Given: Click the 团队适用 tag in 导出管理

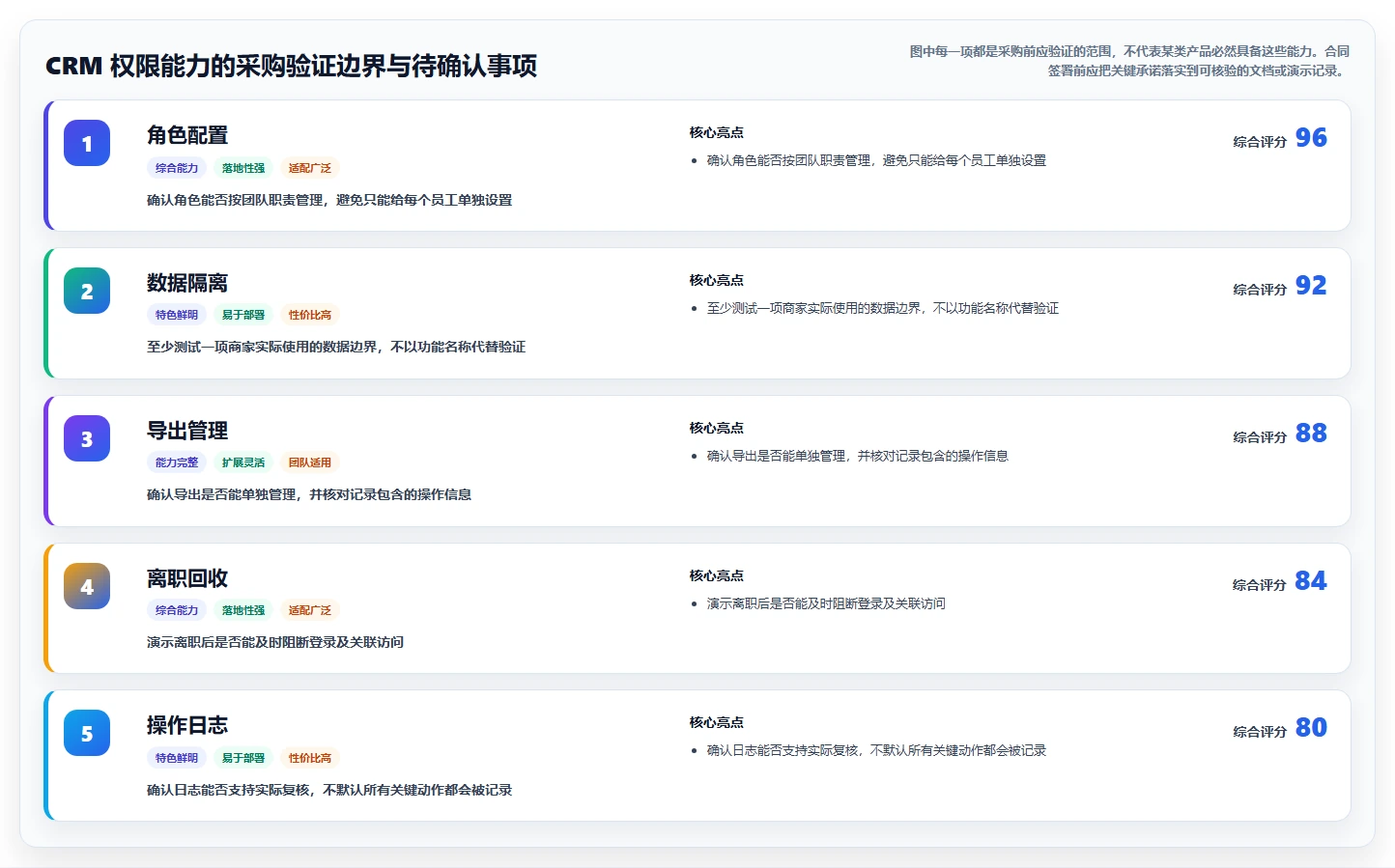Looking at the screenshot, I should click(x=310, y=462).
